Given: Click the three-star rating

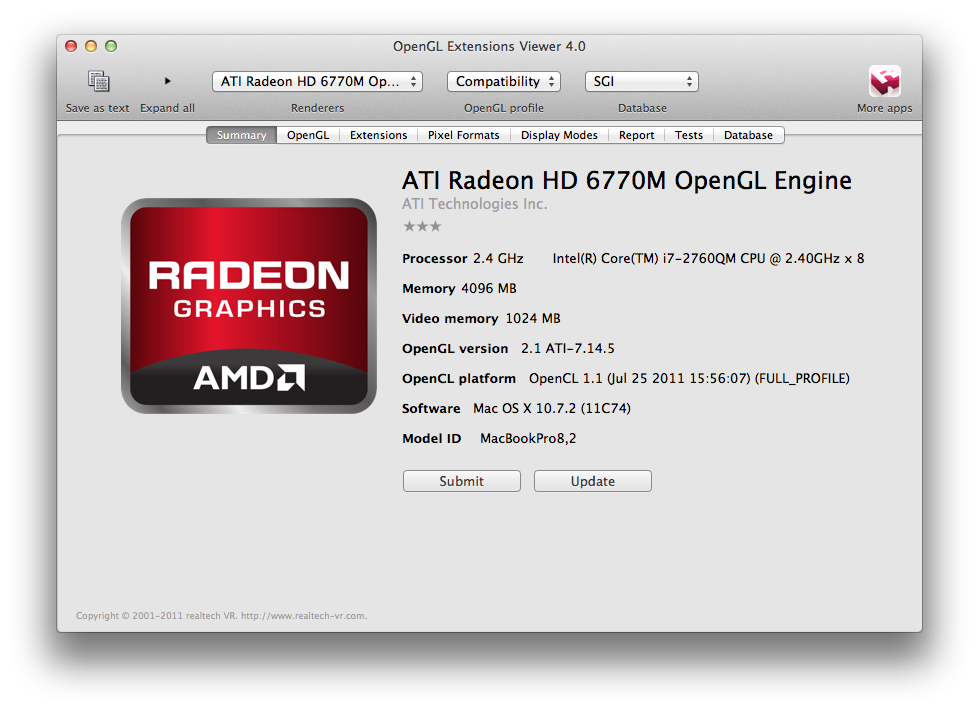Looking at the screenshot, I should point(422,226).
